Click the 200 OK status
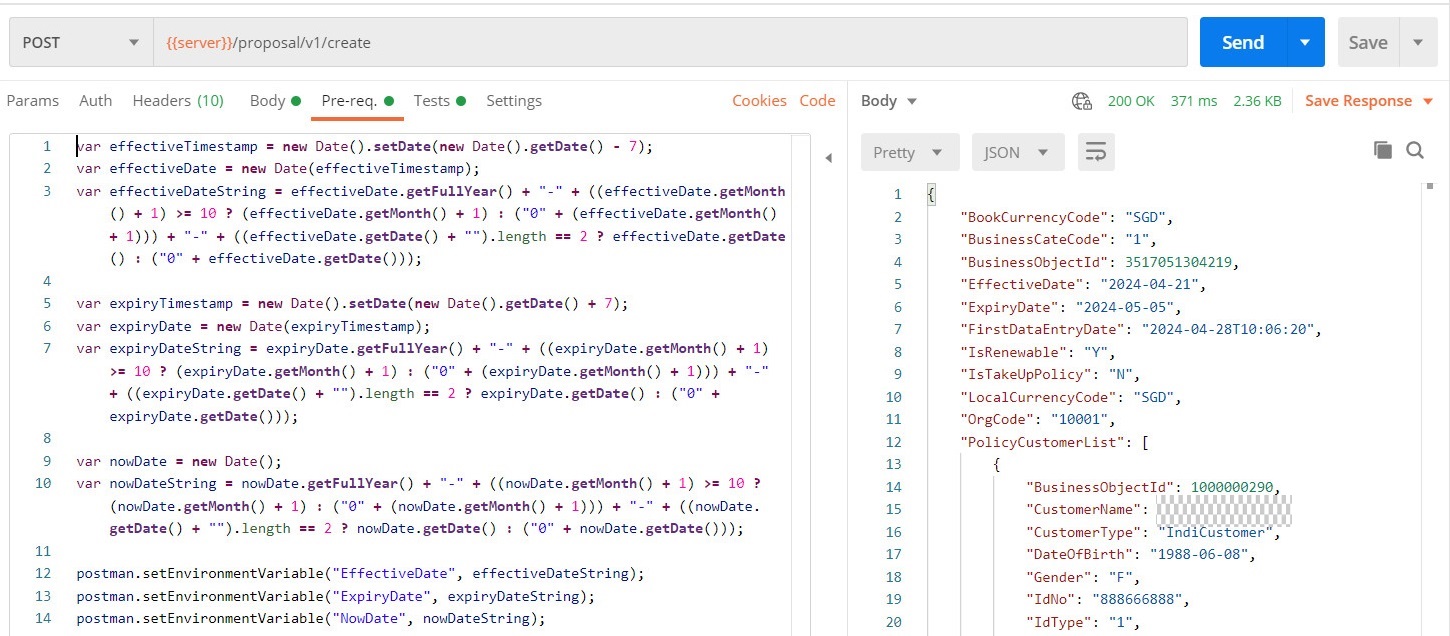 click(1131, 101)
